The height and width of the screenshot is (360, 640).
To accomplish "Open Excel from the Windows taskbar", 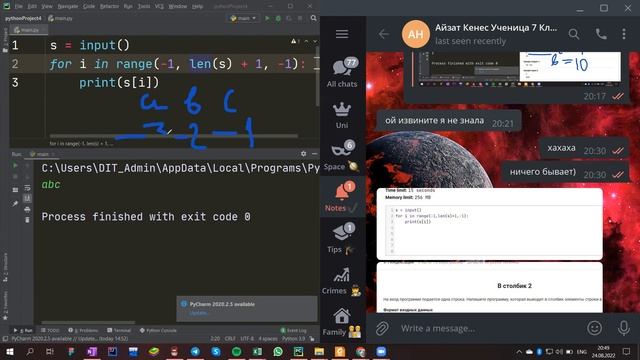I will [x=257, y=351].
